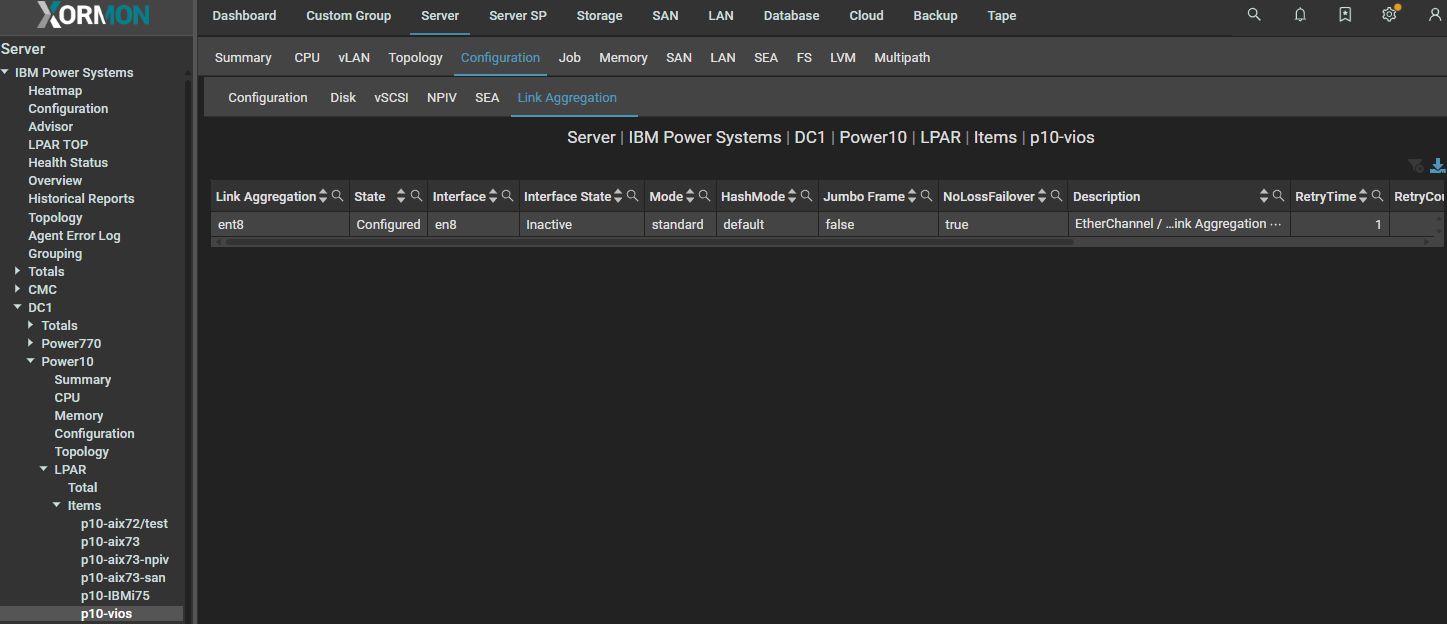Download table data with export icon
The width and height of the screenshot is (1447, 624).
pos(1438,166)
